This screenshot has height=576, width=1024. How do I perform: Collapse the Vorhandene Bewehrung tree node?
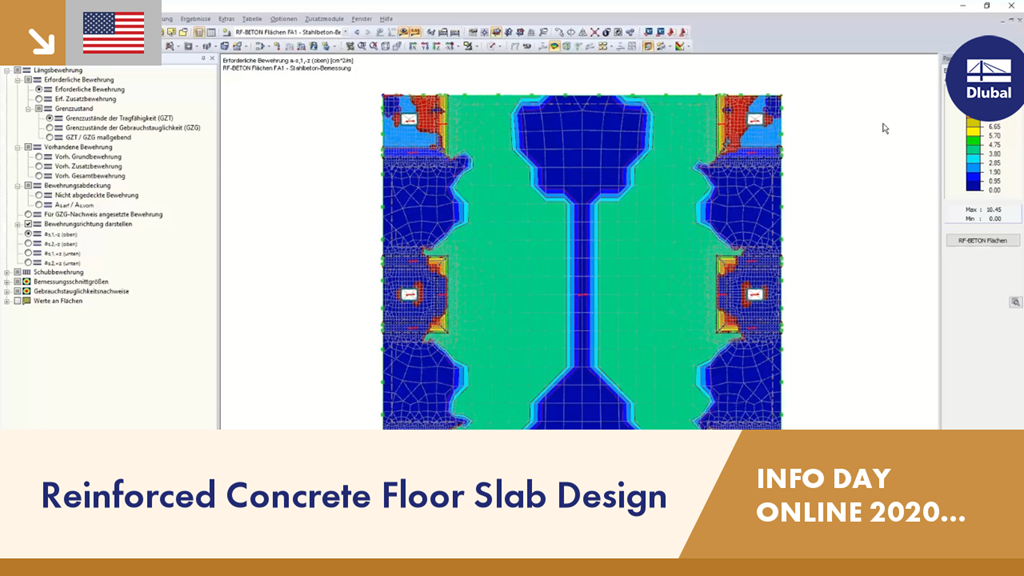pyautogui.click(x=18, y=148)
